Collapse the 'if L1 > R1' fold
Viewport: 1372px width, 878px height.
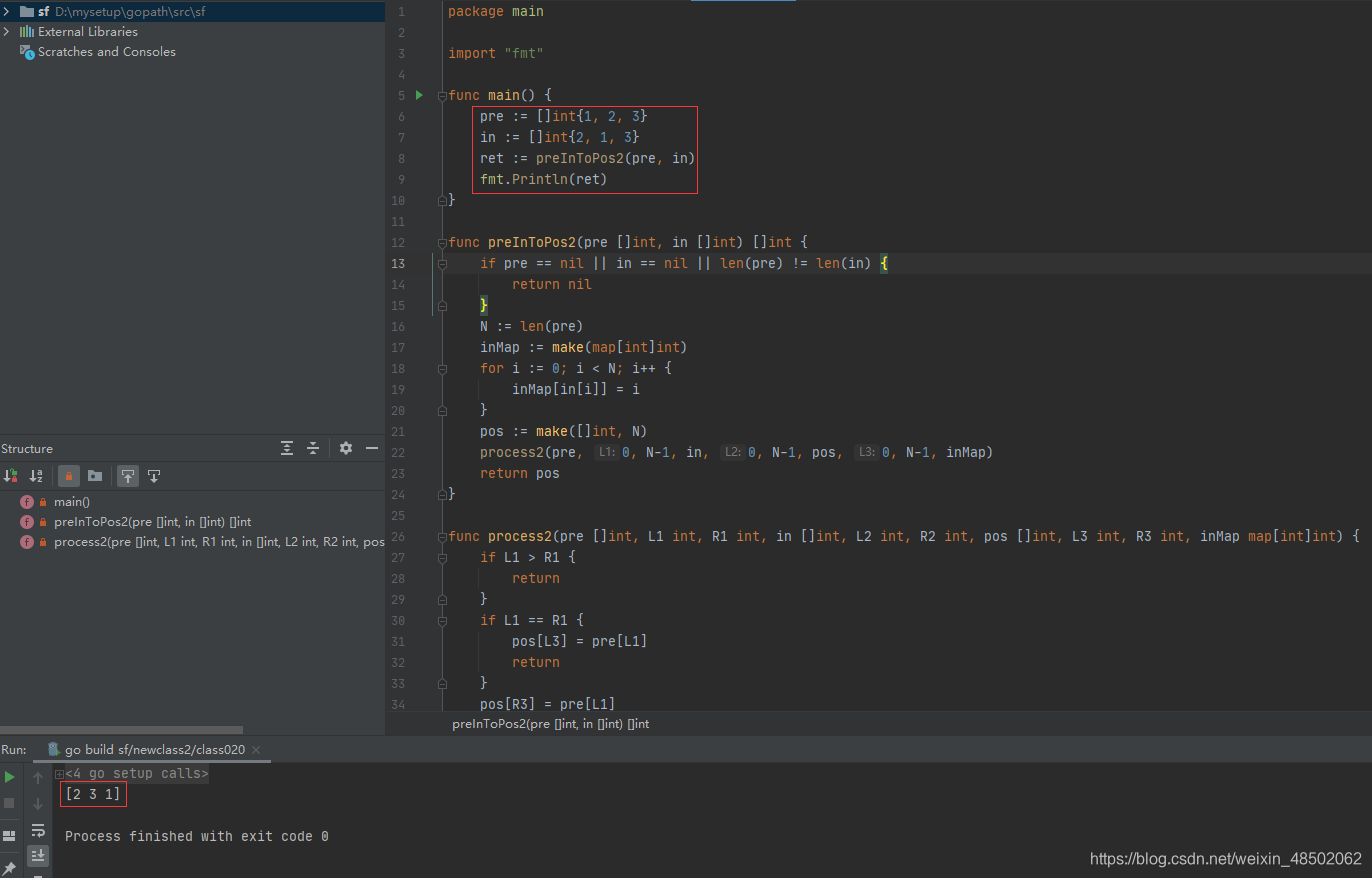tap(442, 558)
